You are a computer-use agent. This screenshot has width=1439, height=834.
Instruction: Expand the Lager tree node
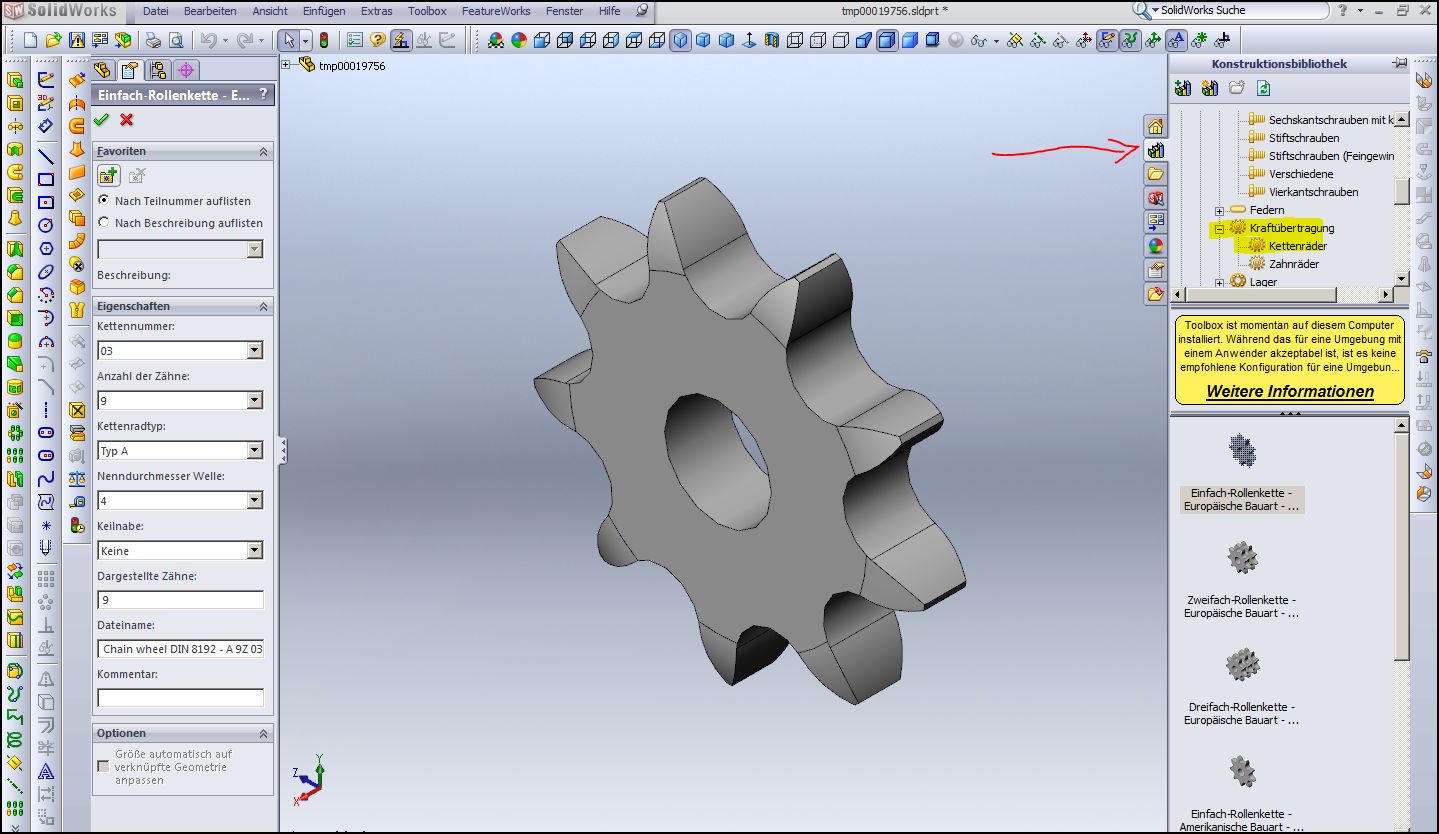(x=1219, y=282)
